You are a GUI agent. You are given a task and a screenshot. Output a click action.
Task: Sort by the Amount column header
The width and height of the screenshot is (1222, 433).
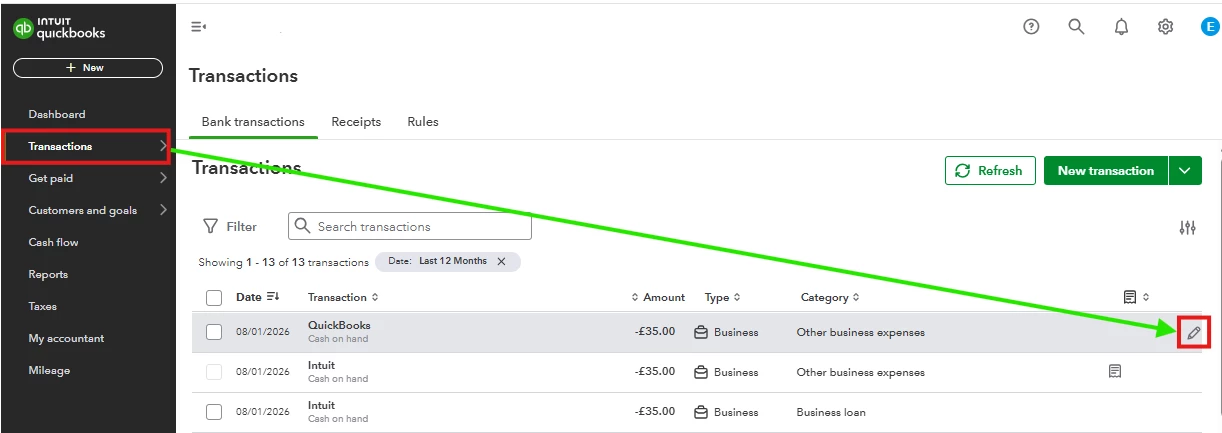pyautogui.click(x=658, y=297)
